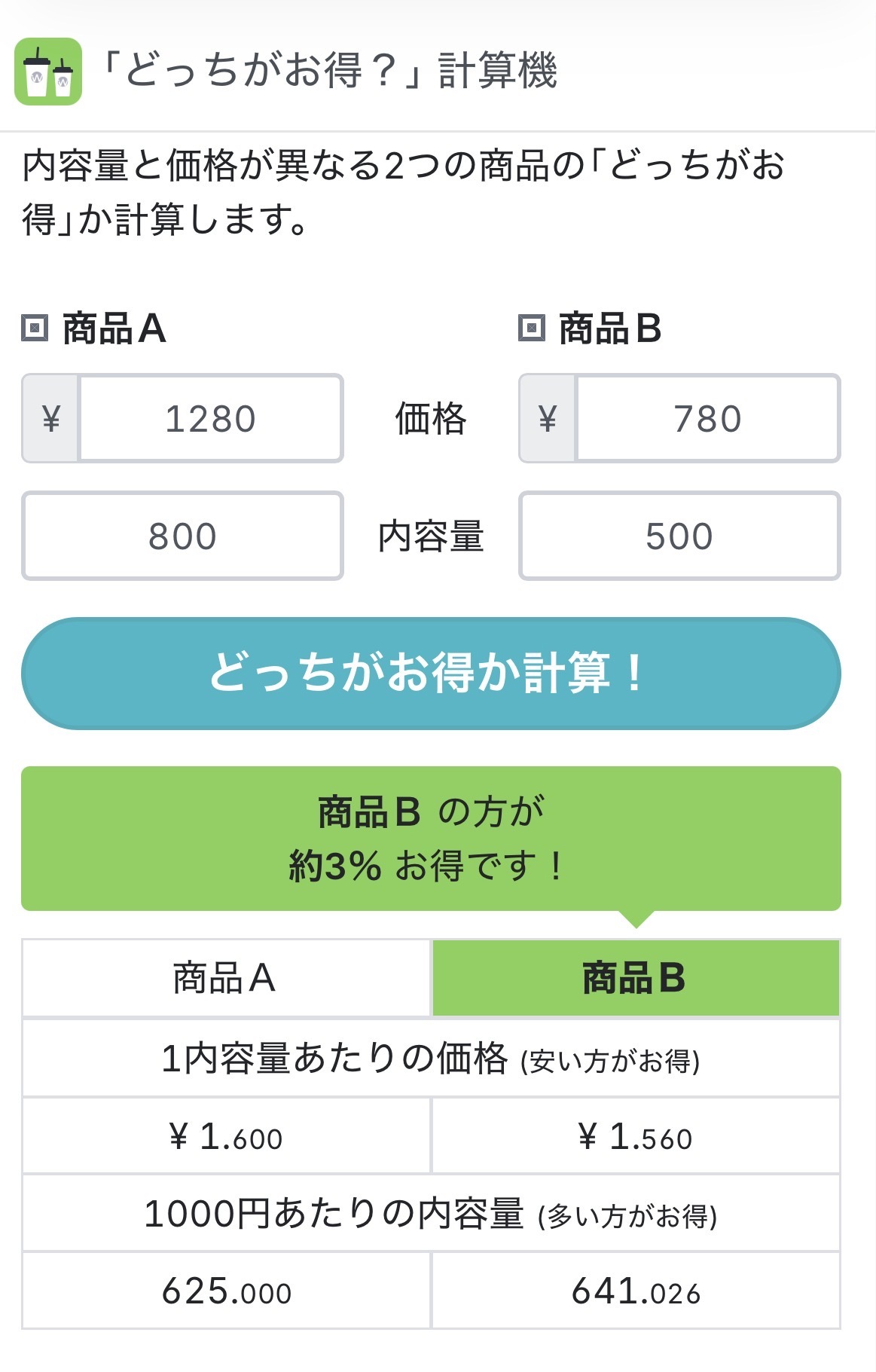Tap the green 商品B result banner
The width and height of the screenshot is (876, 1372).
tap(431, 839)
